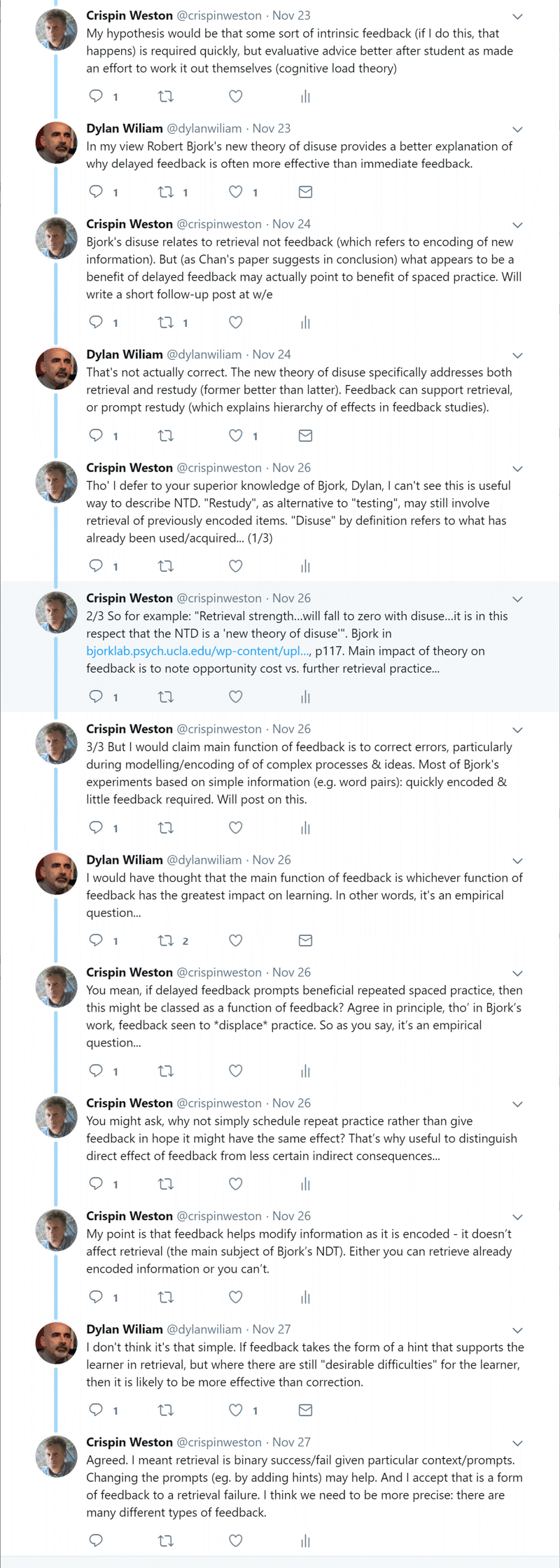Message Dylan's 'empirical question' tweet privately

305,940
